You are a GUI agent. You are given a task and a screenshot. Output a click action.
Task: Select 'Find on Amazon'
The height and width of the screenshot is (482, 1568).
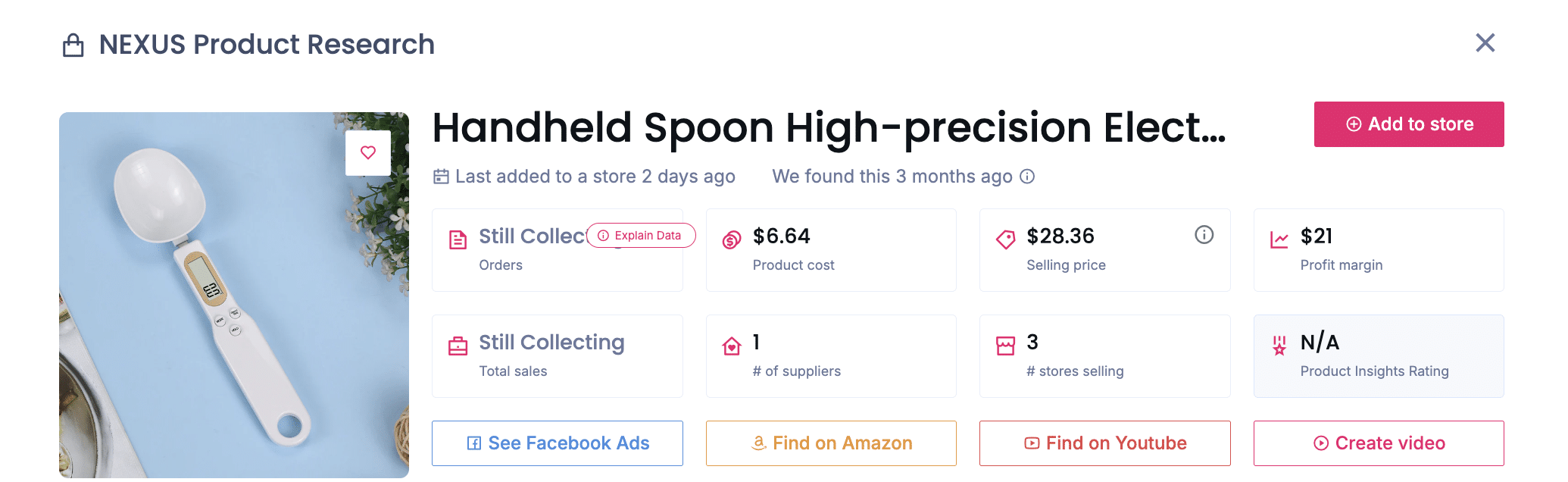pyautogui.click(x=831, y=443)
